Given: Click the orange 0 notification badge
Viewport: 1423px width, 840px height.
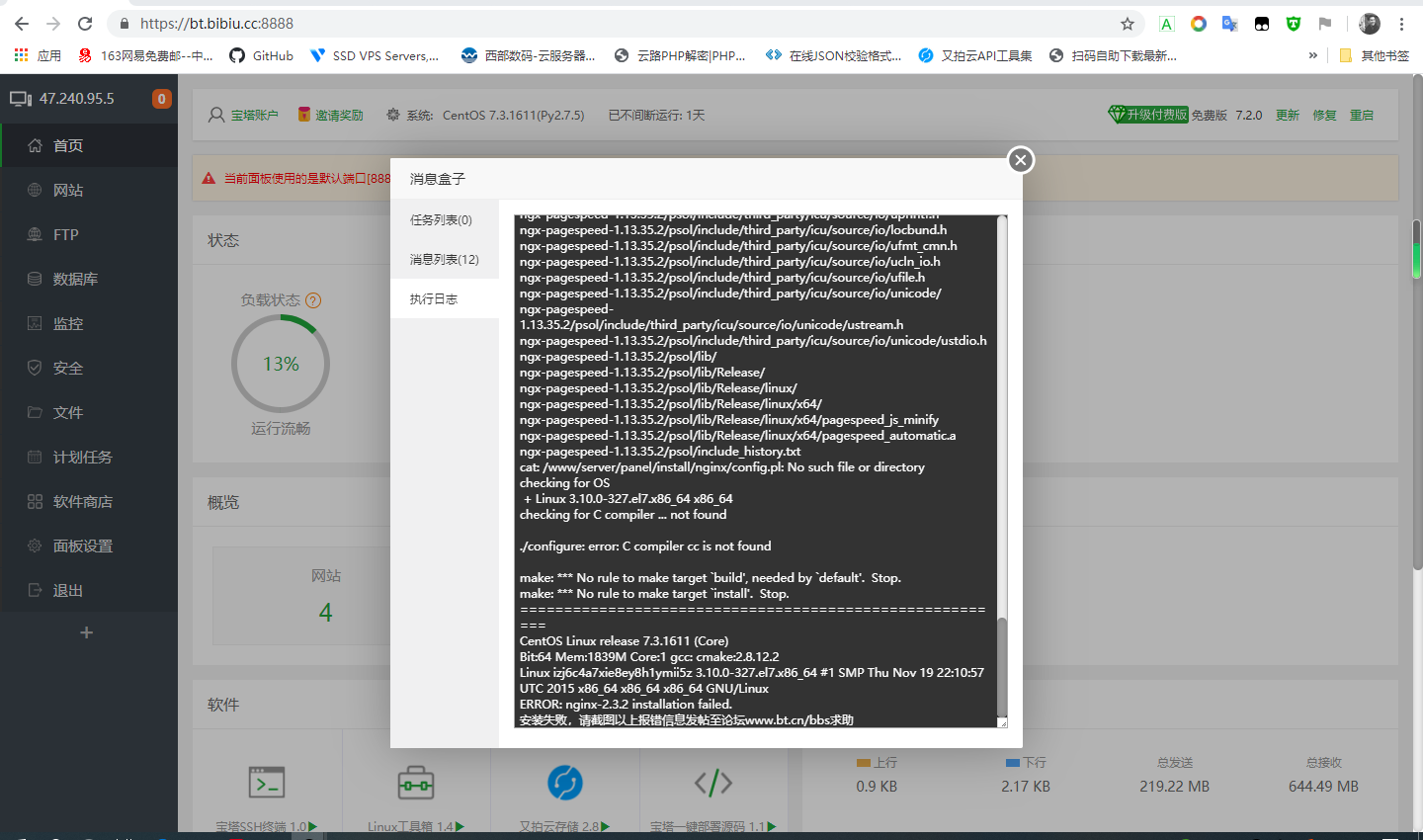Looking at the screenshot, I should pos(162,99).
